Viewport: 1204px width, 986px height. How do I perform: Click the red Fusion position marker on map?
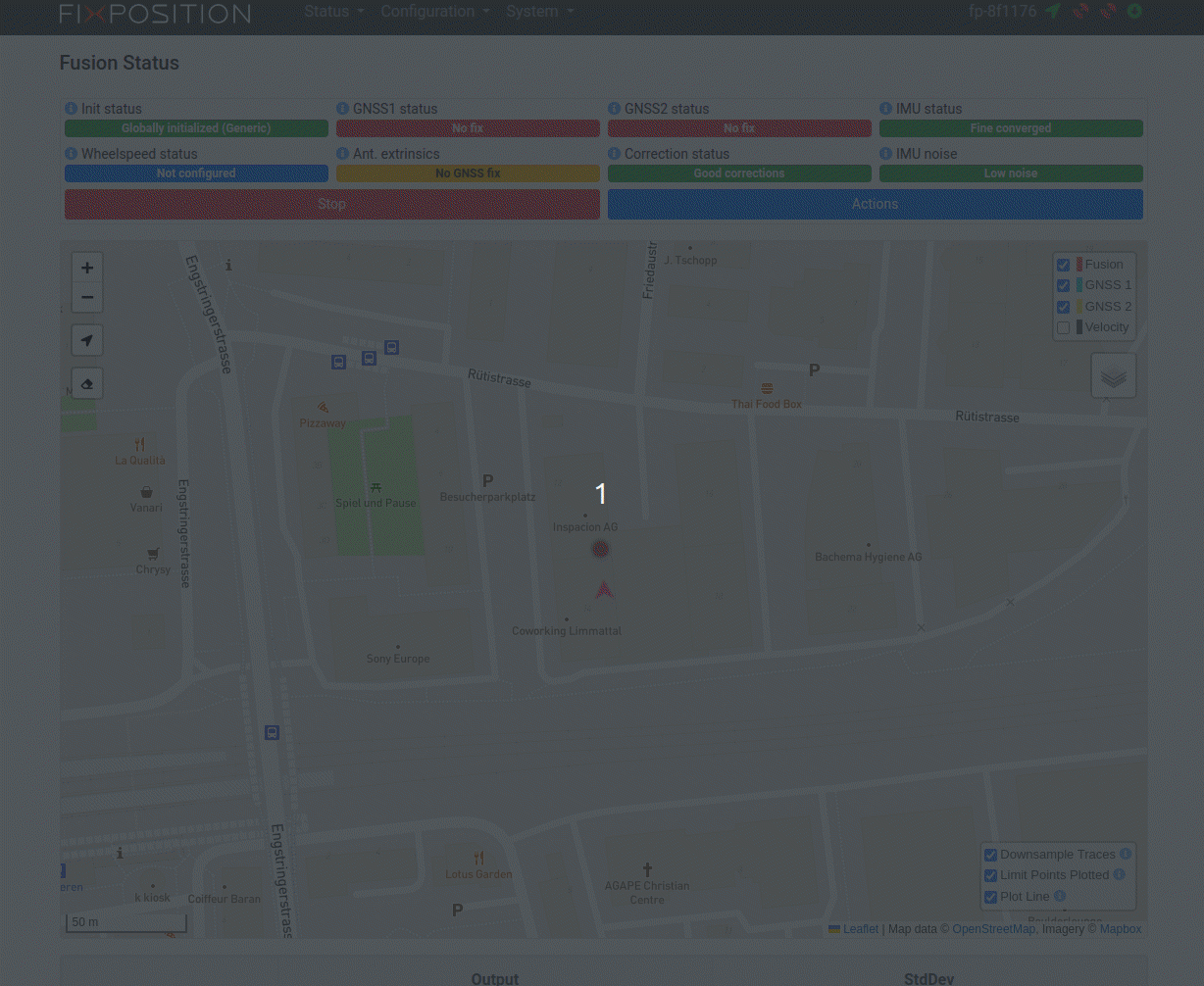pyautogui.click(x=601, y=549)
